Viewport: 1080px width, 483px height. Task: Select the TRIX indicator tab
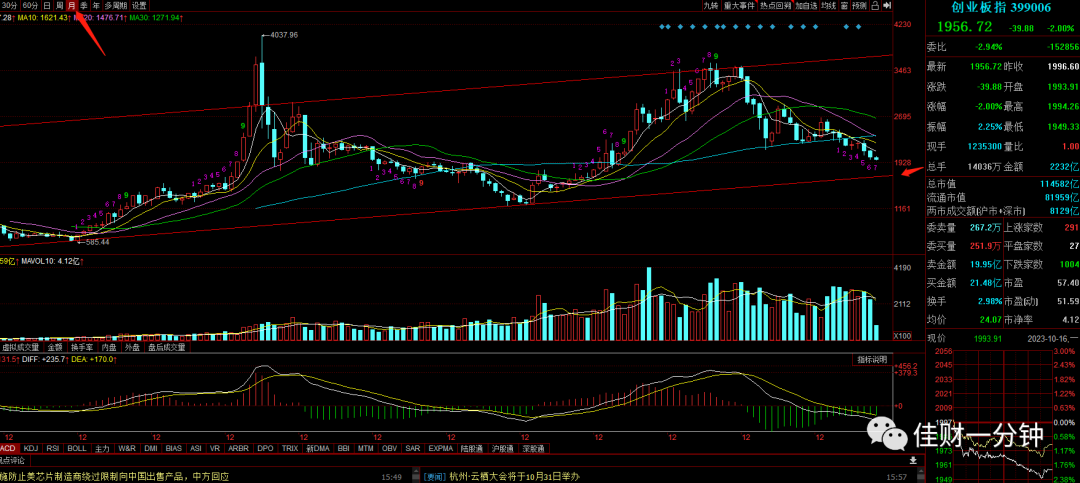tap(290, 449)
